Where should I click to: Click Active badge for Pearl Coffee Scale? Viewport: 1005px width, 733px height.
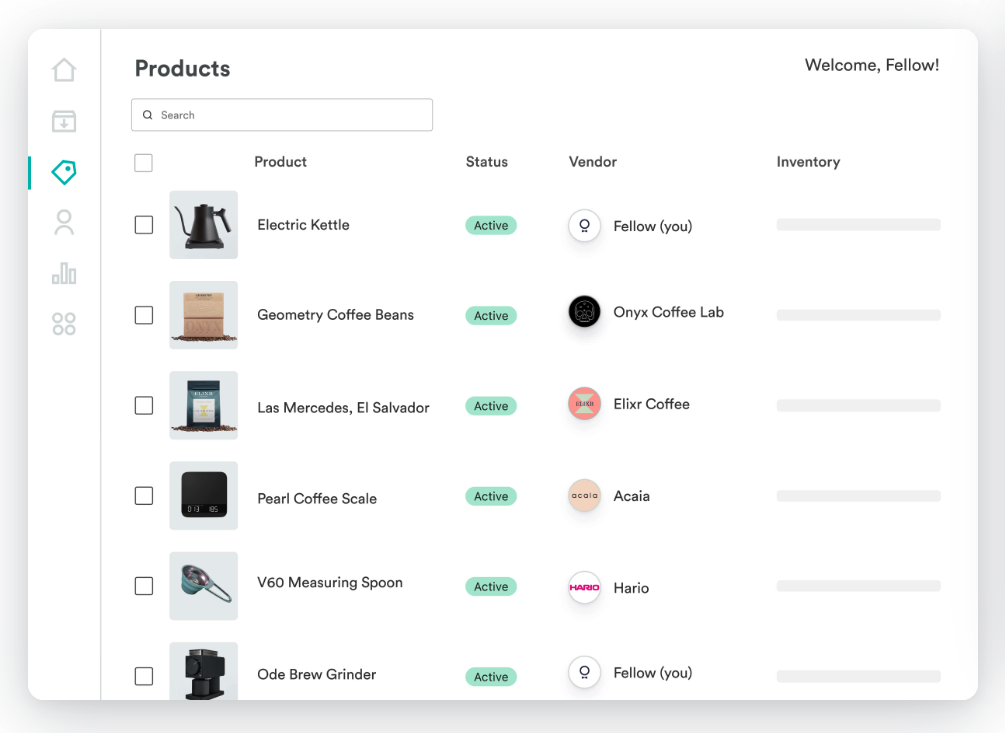(491, 497)
